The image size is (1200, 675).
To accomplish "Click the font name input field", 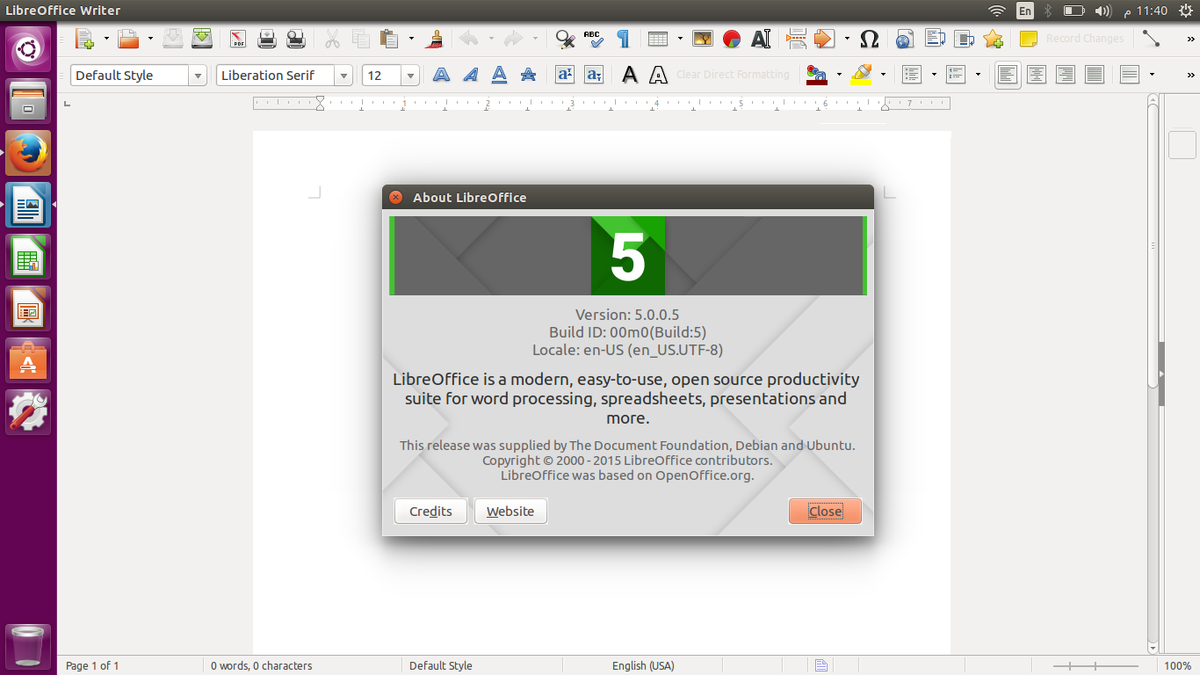I will (275, 75).
